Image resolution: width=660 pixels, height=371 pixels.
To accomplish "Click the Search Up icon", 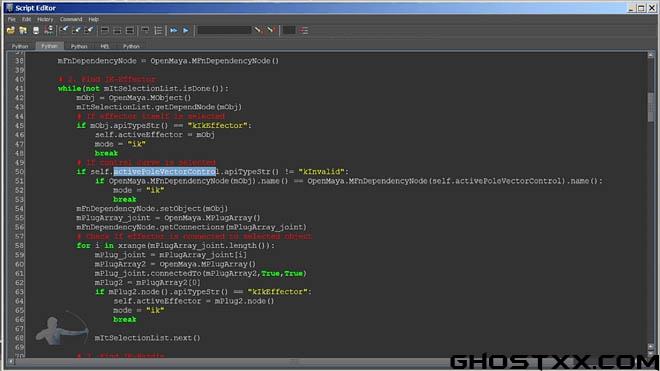I will pos(270,30).
